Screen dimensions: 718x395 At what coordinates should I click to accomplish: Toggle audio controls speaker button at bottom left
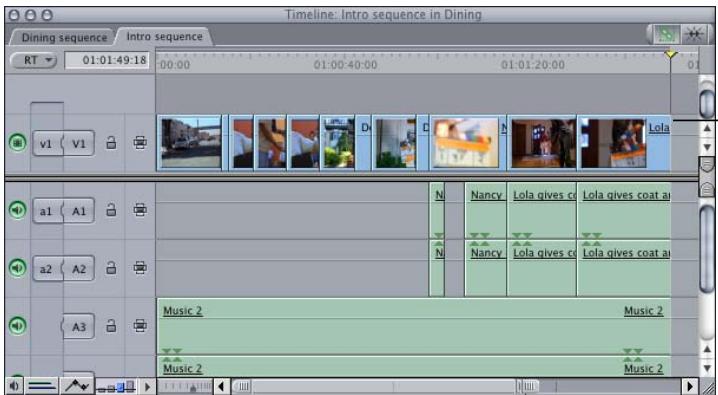[14, 387]
